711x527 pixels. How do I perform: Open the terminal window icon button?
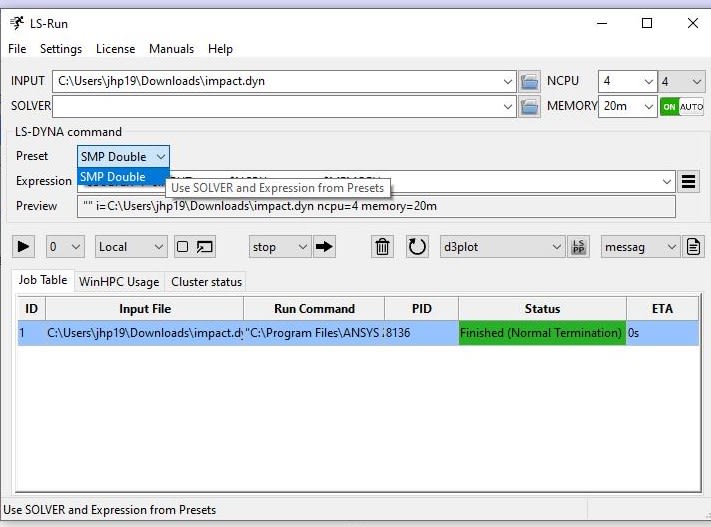coord(205,247)
